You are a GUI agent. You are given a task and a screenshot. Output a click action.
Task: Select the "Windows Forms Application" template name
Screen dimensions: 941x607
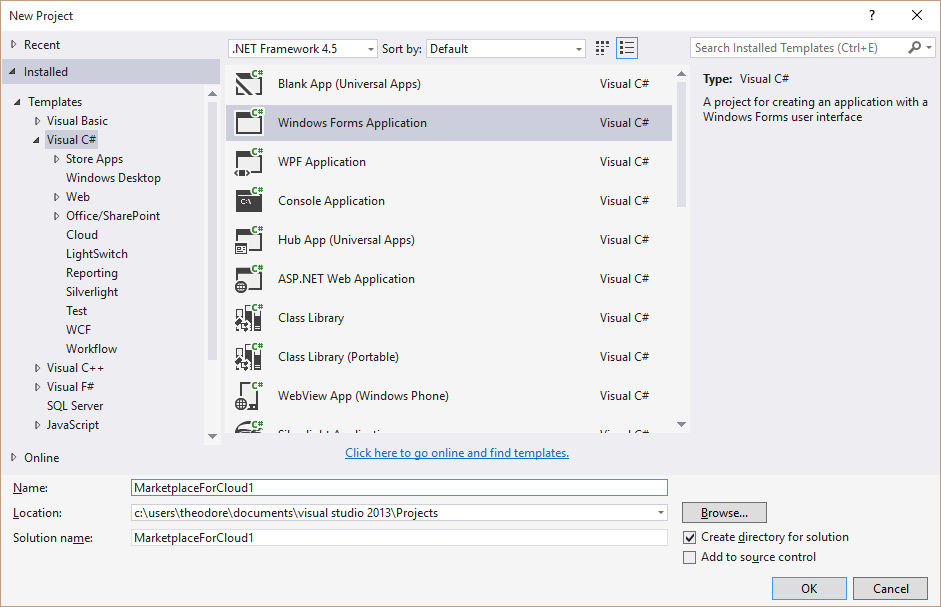tap(352, 122)
